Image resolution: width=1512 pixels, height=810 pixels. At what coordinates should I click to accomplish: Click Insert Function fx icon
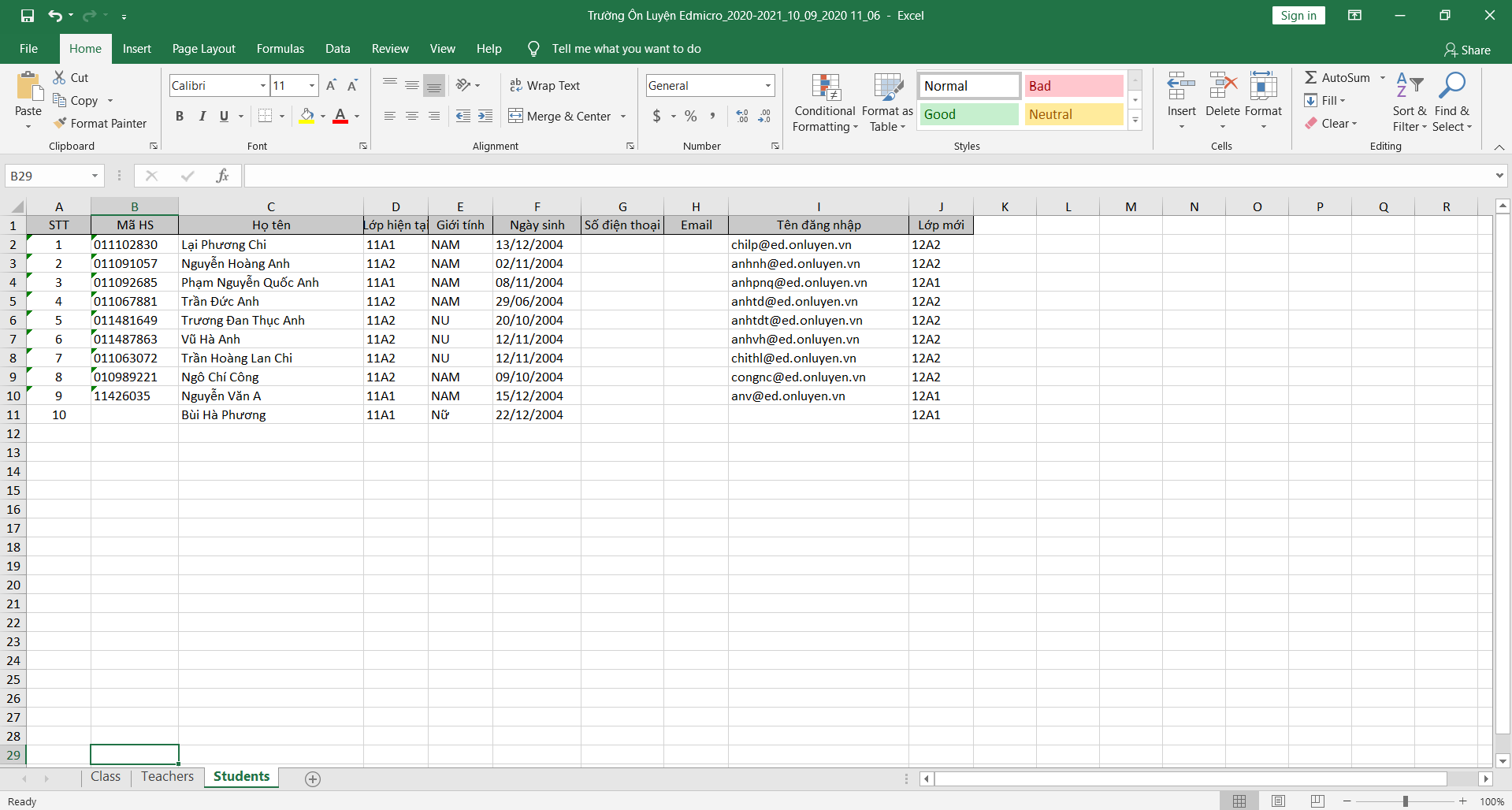tap(222, 176)
